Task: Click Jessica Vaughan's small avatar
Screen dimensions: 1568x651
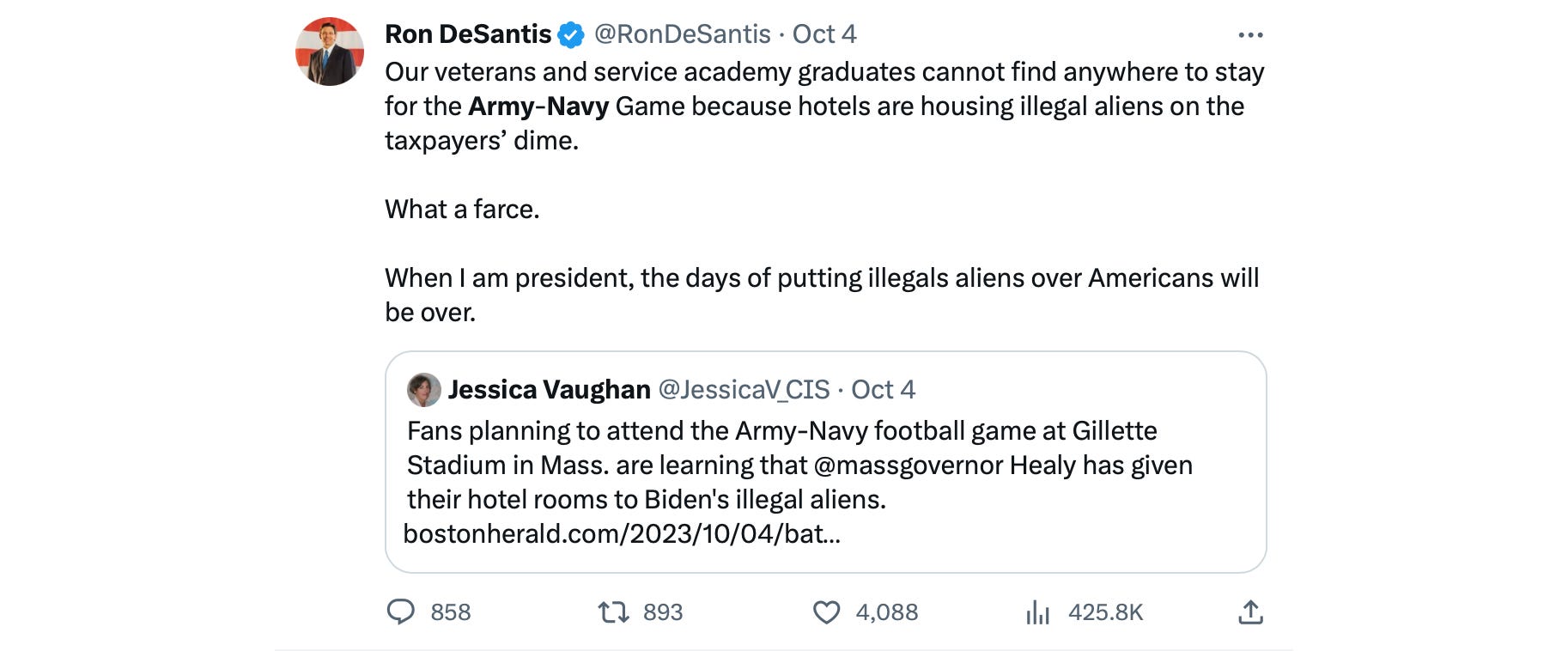Action: click(423, 390)
